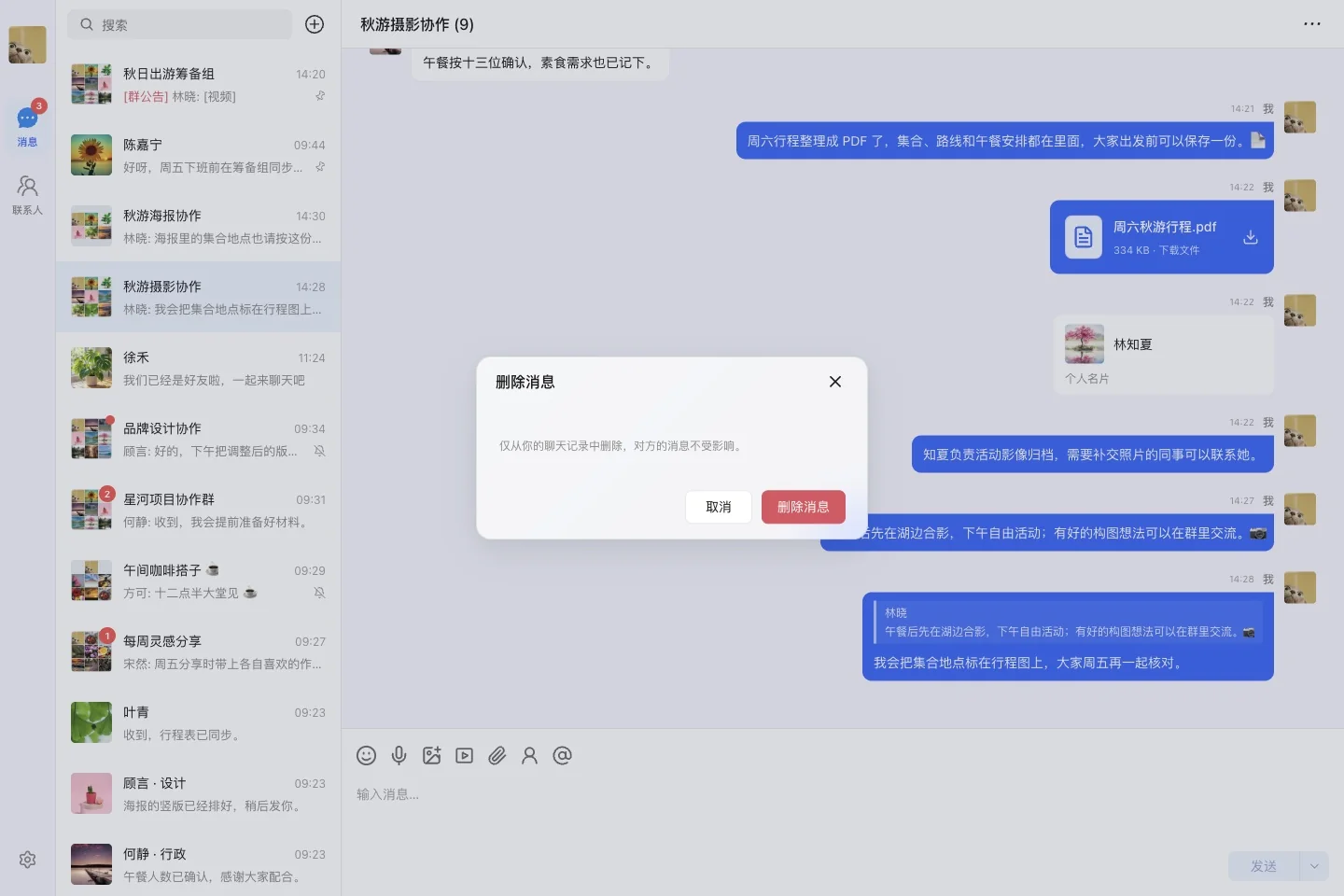
Task: Click the paperclip attach file icon
Action: pos(497,756)
